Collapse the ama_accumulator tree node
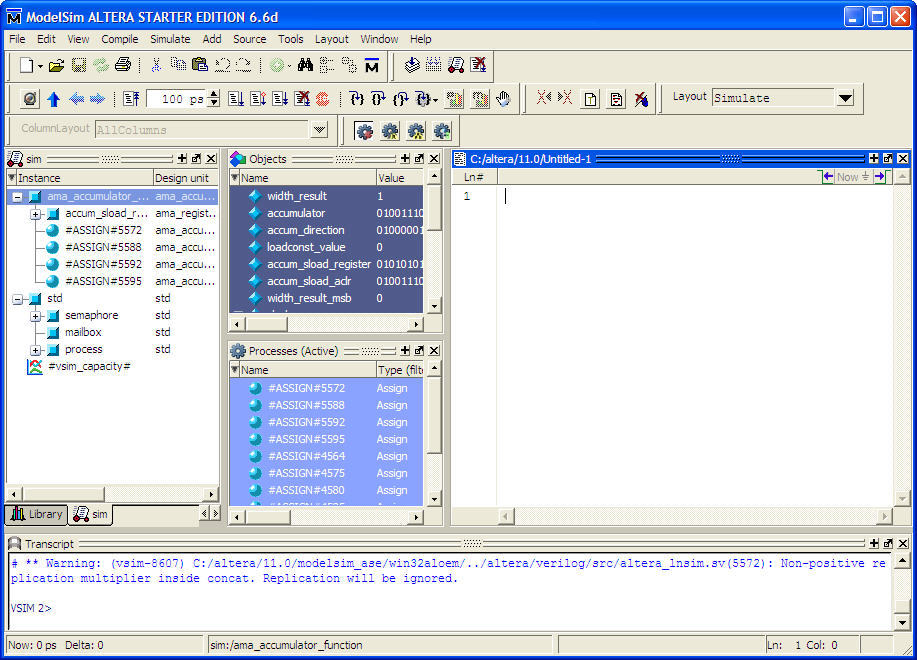The height and width of the screenshot is (660, 917). click(x=17, y=197)
